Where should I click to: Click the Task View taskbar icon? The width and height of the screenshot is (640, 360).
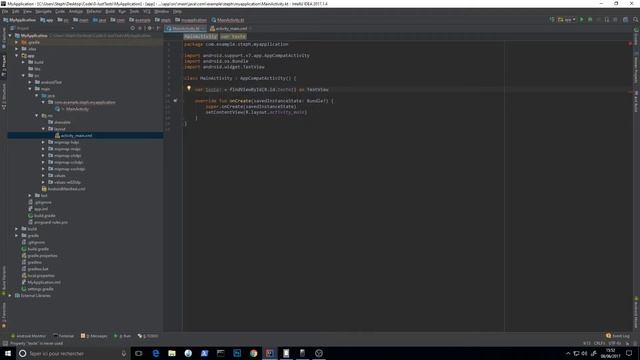[139, 353]
